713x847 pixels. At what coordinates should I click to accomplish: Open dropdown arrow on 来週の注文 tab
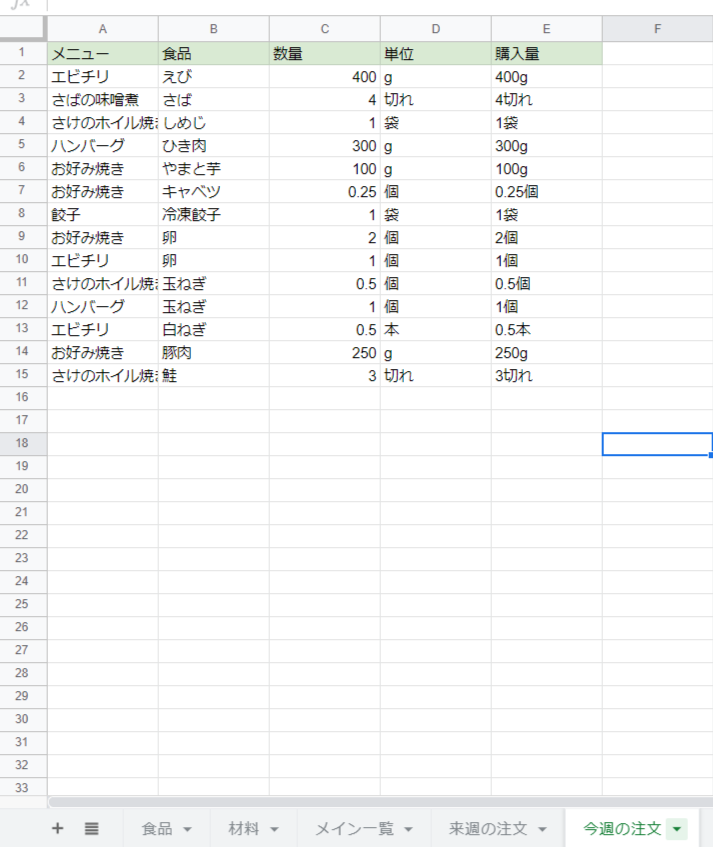[x=542, y=829]
